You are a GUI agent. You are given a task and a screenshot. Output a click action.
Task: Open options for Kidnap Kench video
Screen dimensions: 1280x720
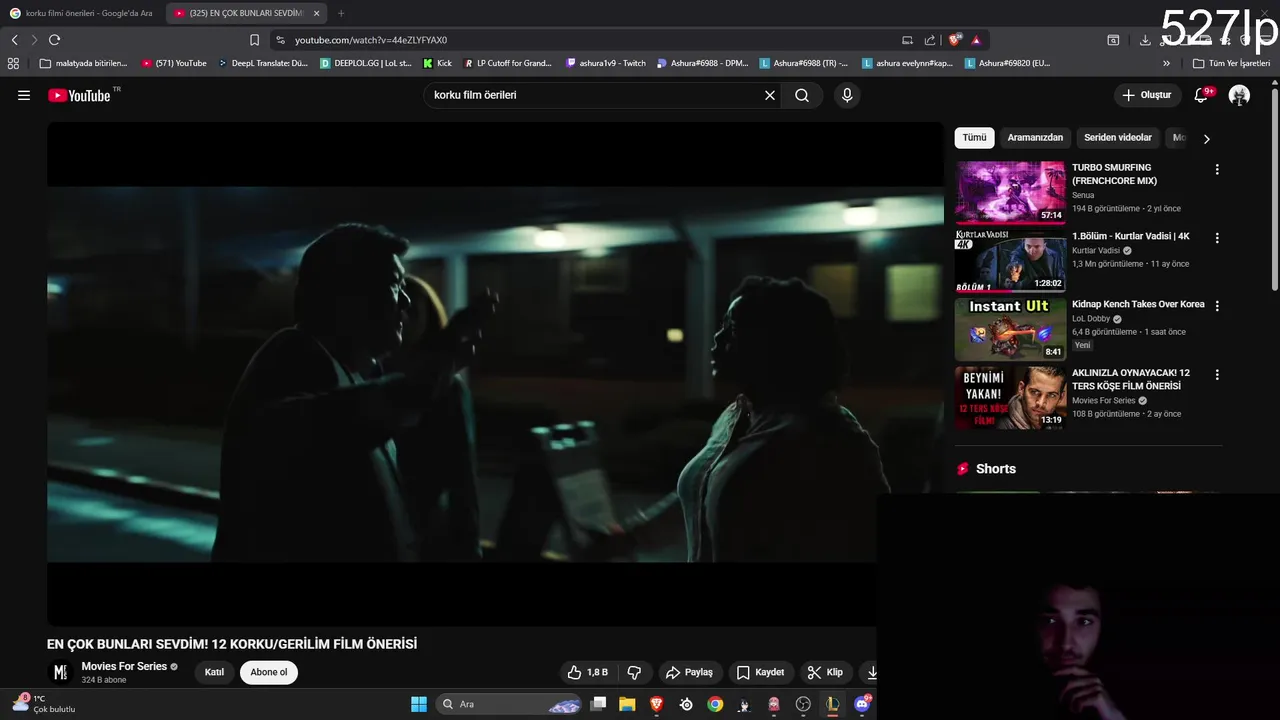[x=1217, y=306]
